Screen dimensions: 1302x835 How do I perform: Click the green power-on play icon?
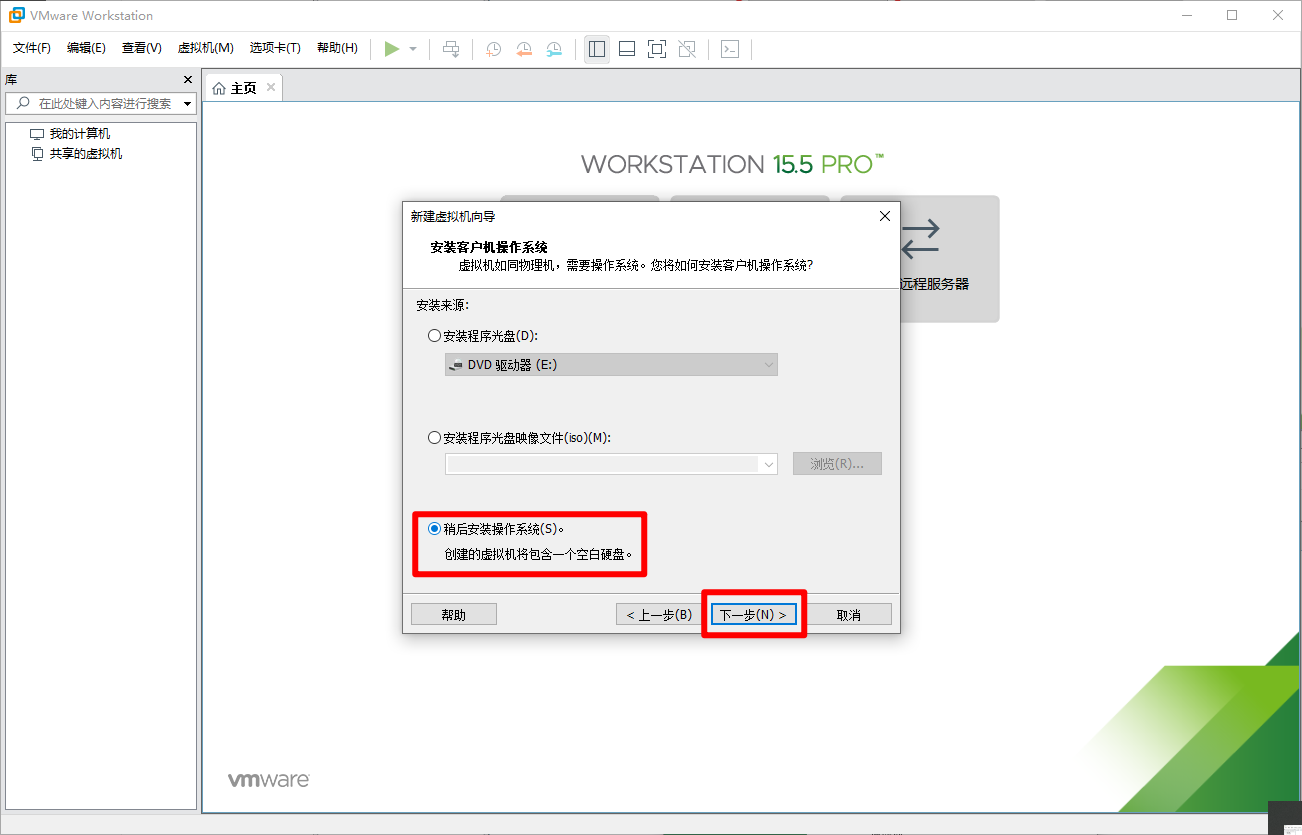[x=392, y=48]
